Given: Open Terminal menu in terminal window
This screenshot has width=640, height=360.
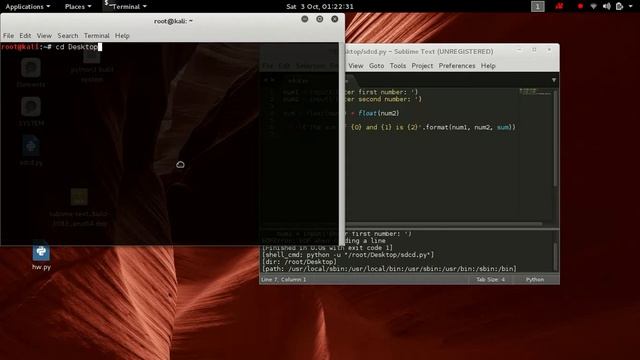Looking at the screenshot, I should pyautogui.click(x=96, y=36).
